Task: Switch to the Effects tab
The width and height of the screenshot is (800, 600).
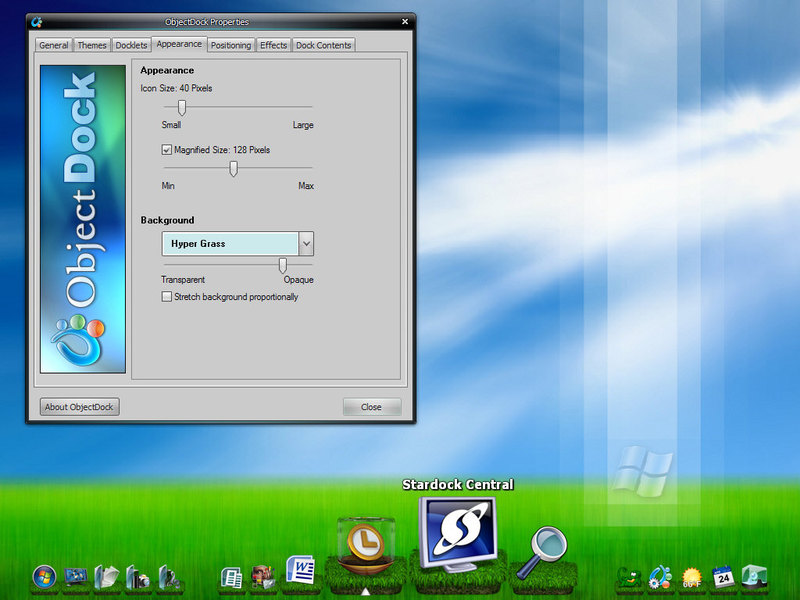Action: click(x=273, y=44)
